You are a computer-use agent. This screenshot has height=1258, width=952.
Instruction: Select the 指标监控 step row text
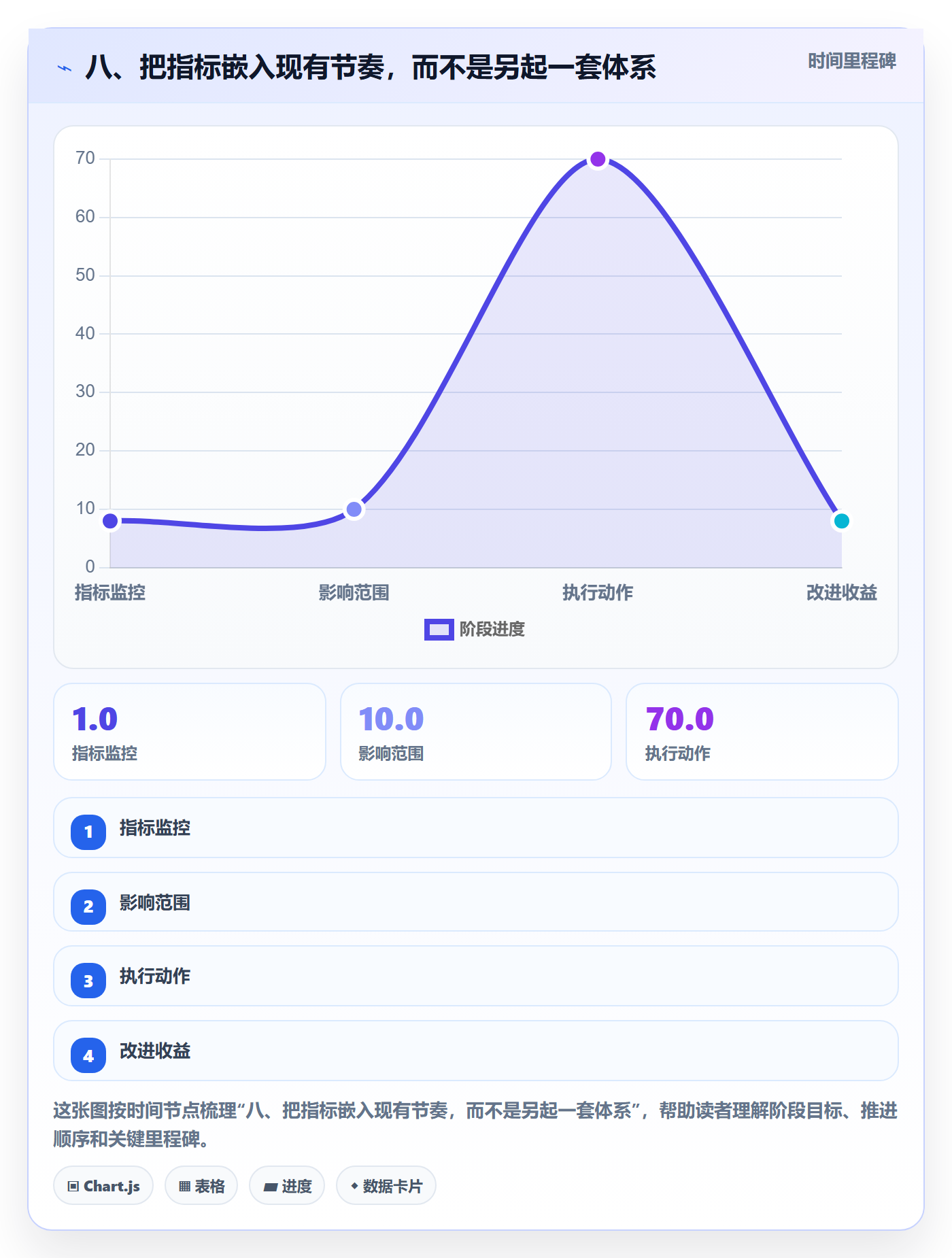[x=155, y=828]
